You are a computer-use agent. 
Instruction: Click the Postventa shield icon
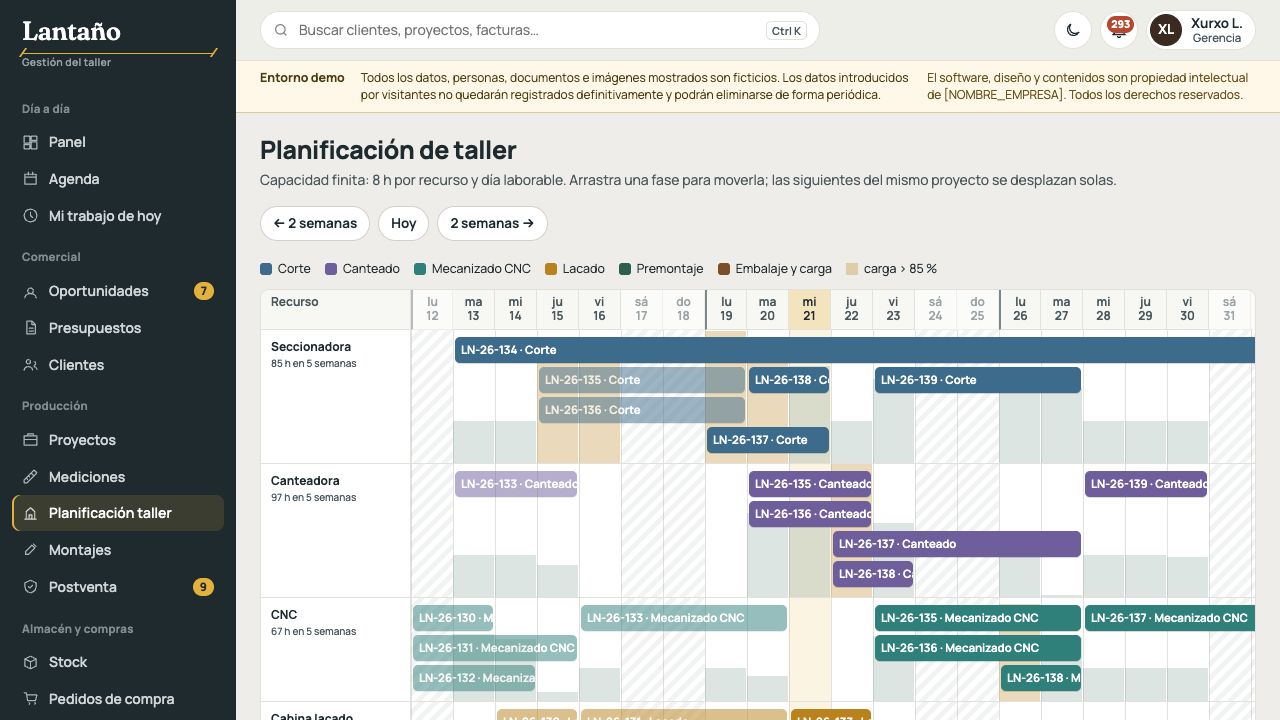30,587
